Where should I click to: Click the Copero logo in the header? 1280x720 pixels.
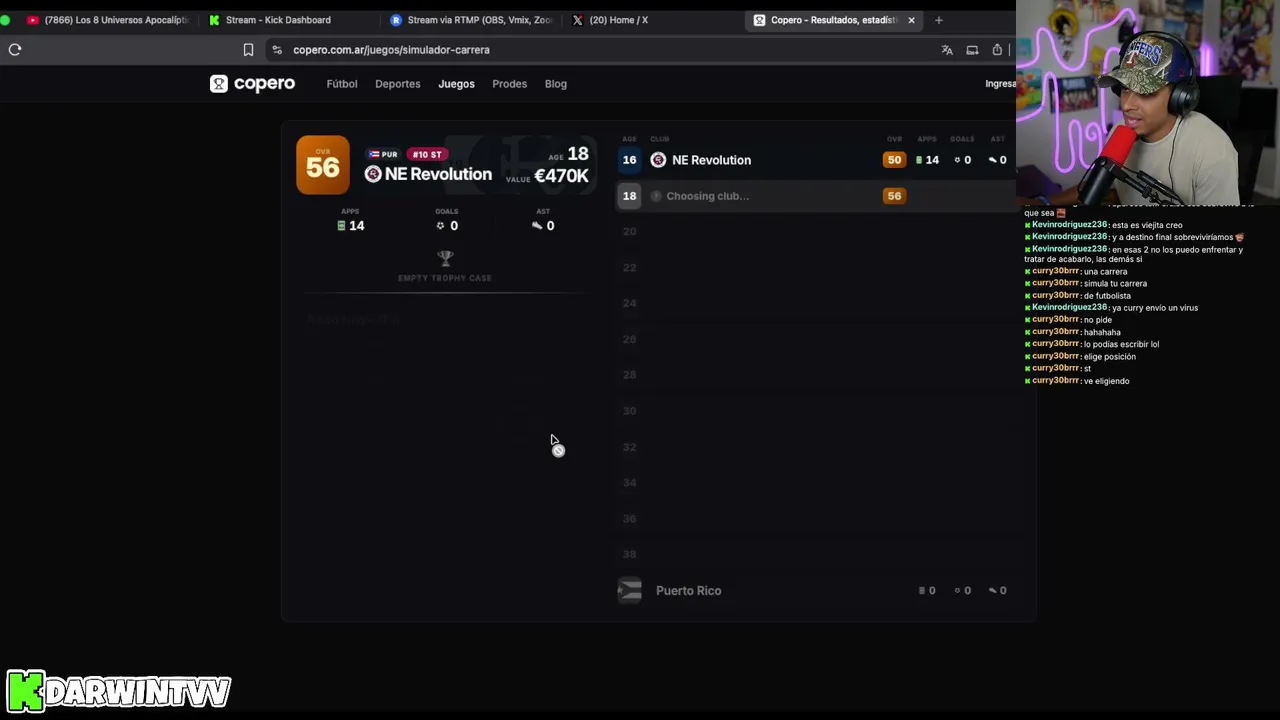pos(252,84)
